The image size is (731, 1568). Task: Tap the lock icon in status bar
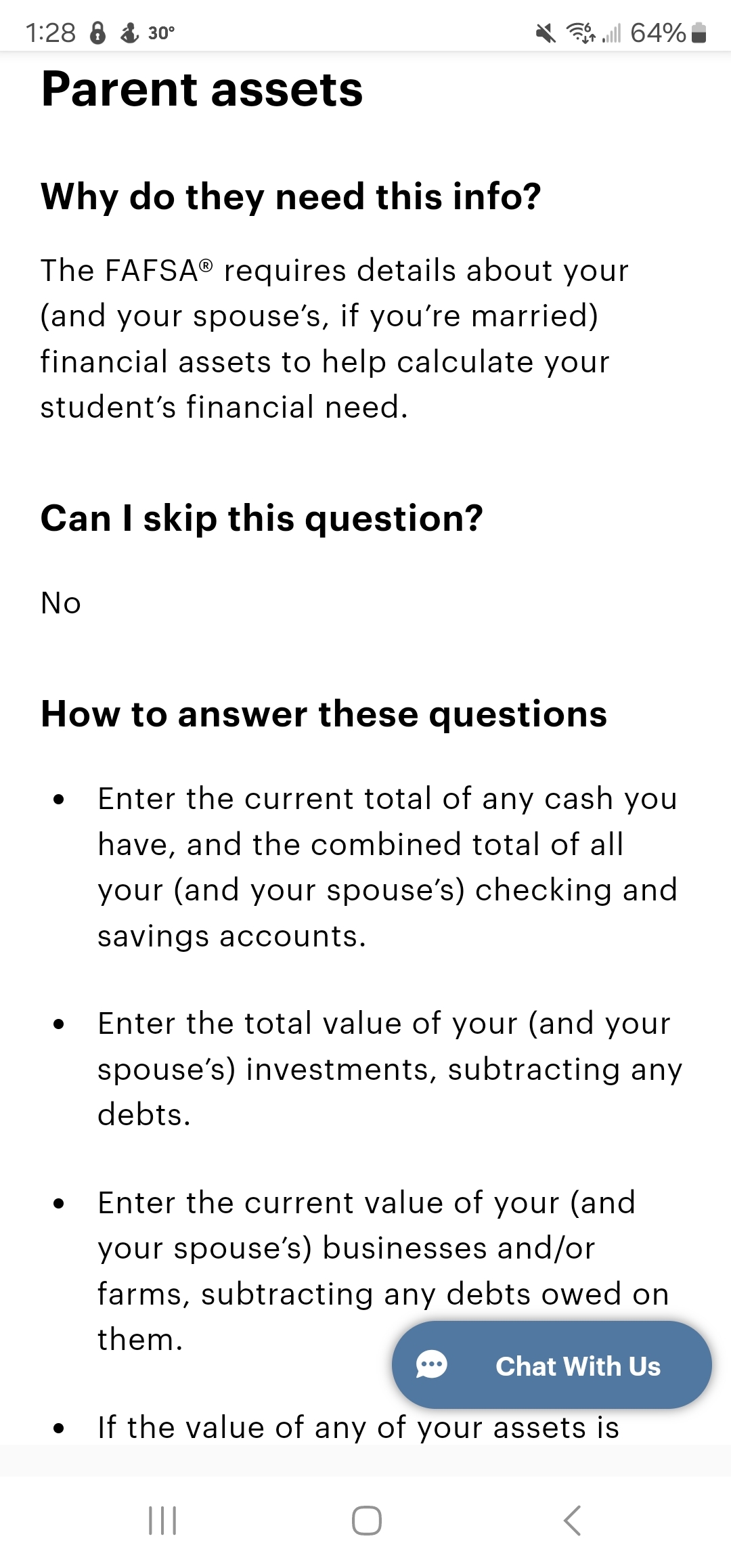pos(98,32)
